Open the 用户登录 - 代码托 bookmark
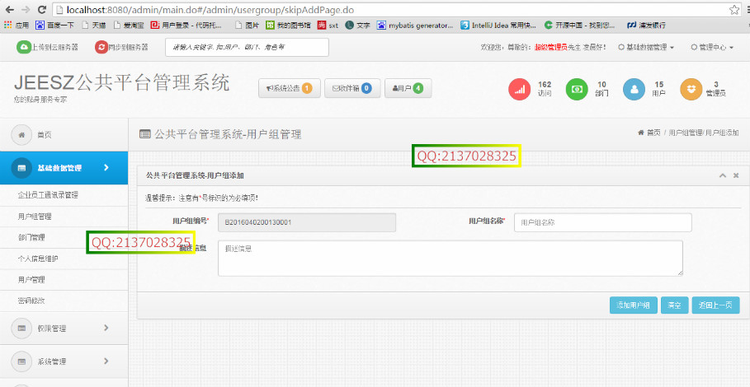This screenshot has height=387, width=750. (187, 25)
